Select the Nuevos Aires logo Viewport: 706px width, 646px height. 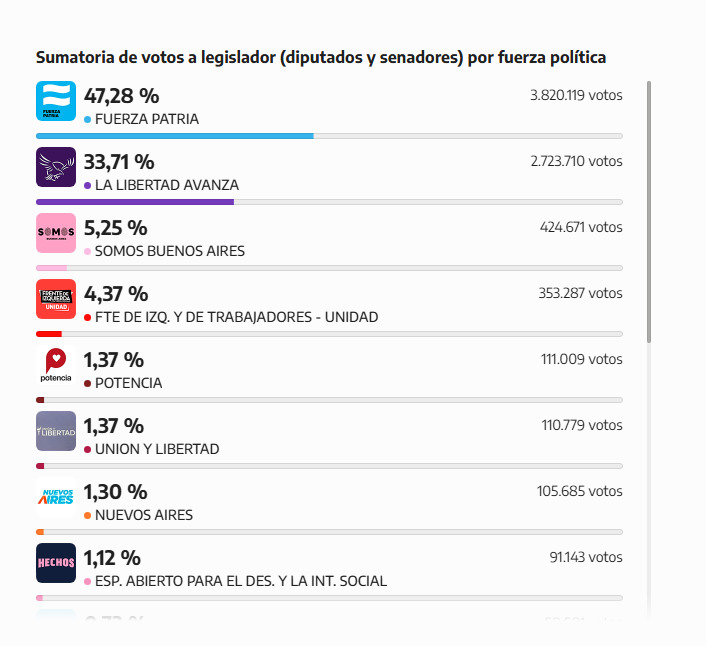pyautogui.click(x=55, y=497)
